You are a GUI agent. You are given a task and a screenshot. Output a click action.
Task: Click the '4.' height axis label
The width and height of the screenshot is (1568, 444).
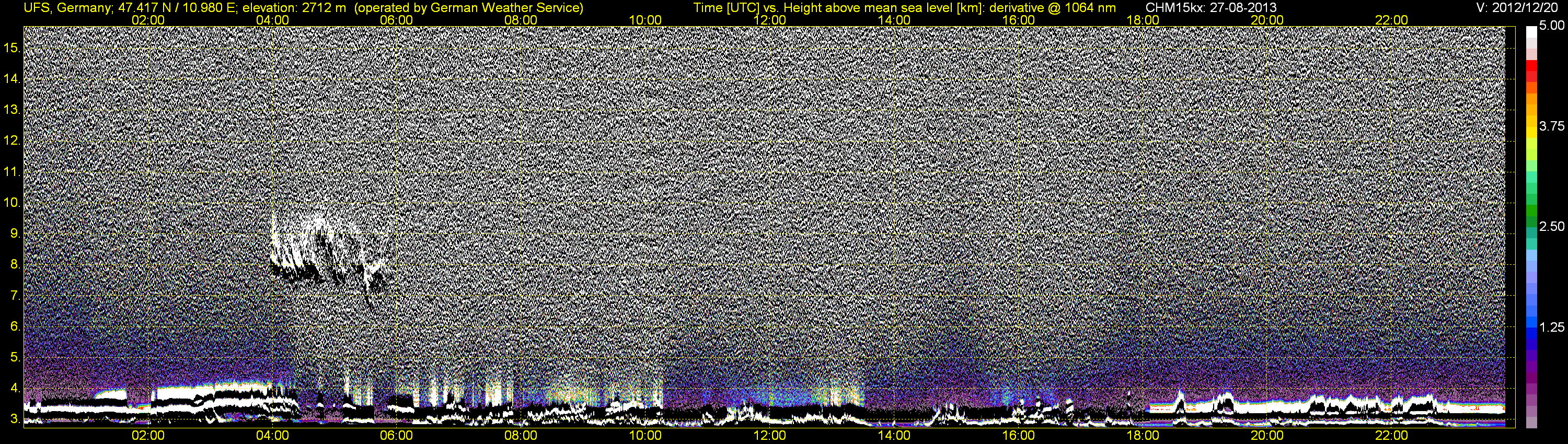click(15, 388)
